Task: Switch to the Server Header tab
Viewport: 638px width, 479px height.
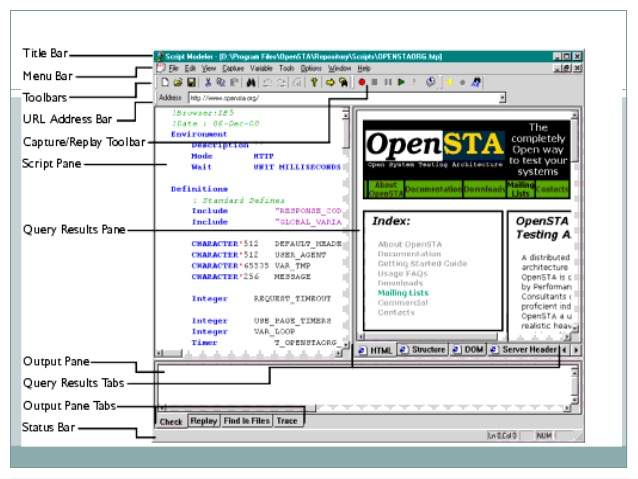Action: click(x=523, y=350)
